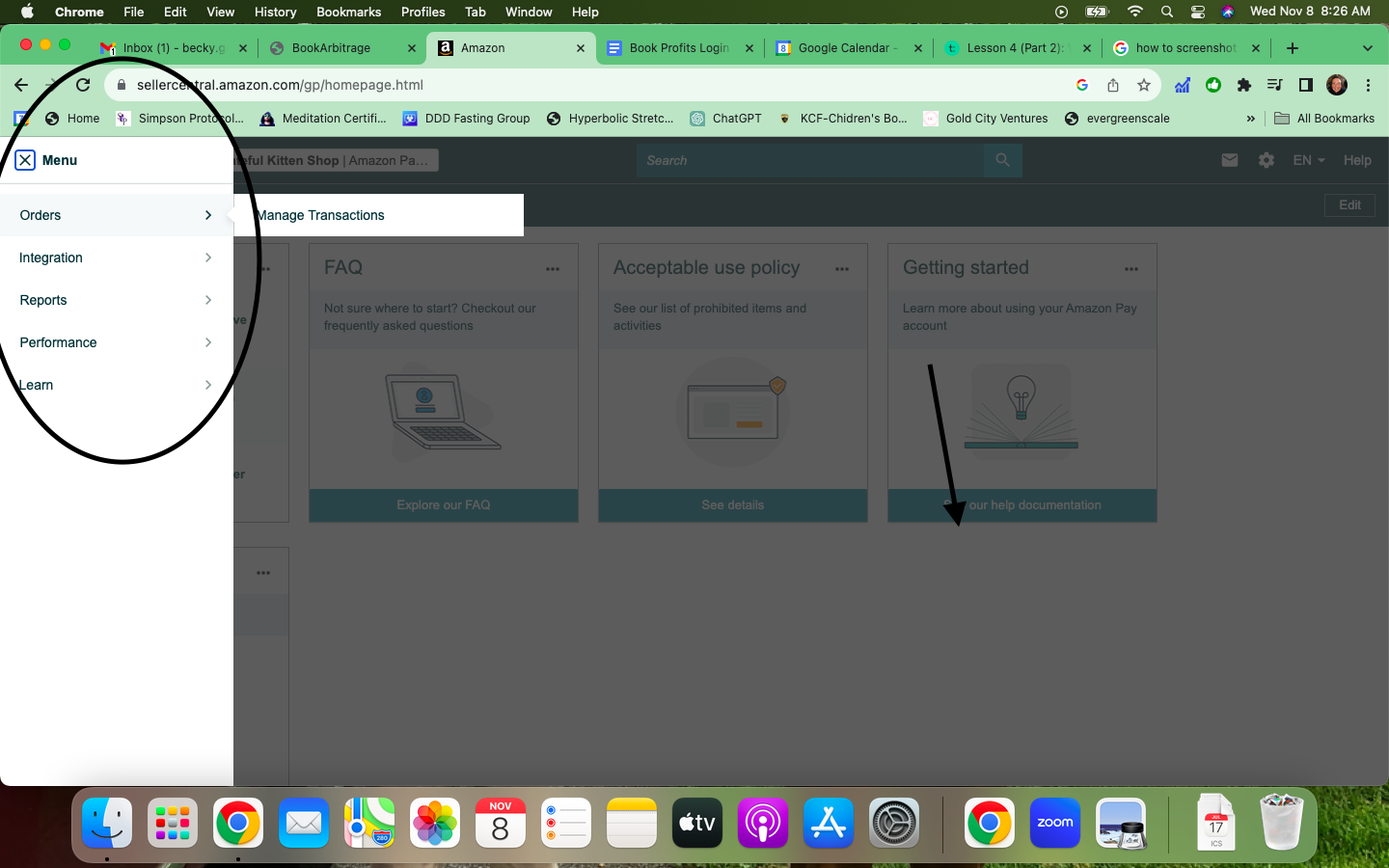
Task: Click the share icon in address bar
Action: [1113, 85]
